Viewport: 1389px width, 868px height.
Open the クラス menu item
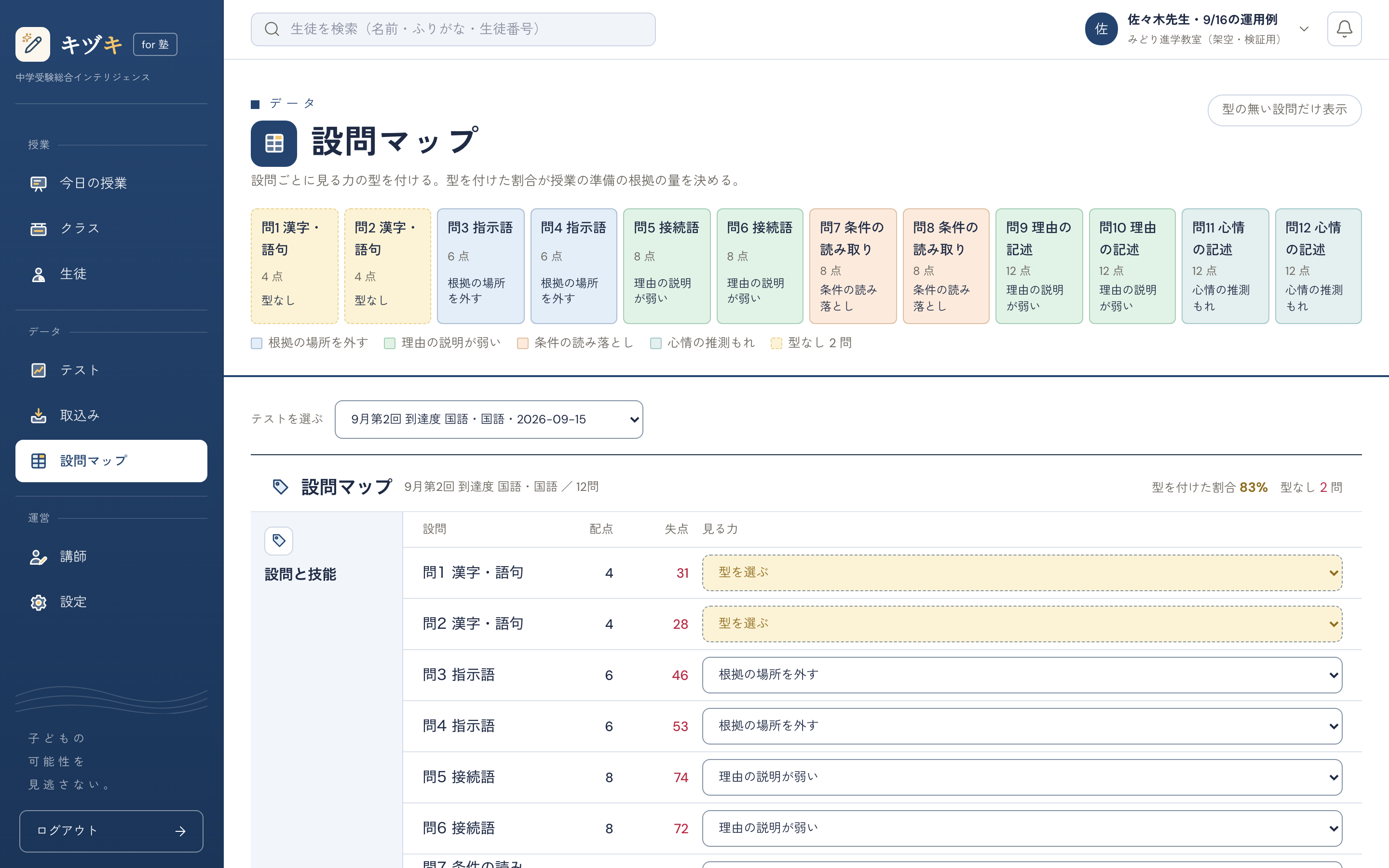pyautogui.click(x=111, y=229)
